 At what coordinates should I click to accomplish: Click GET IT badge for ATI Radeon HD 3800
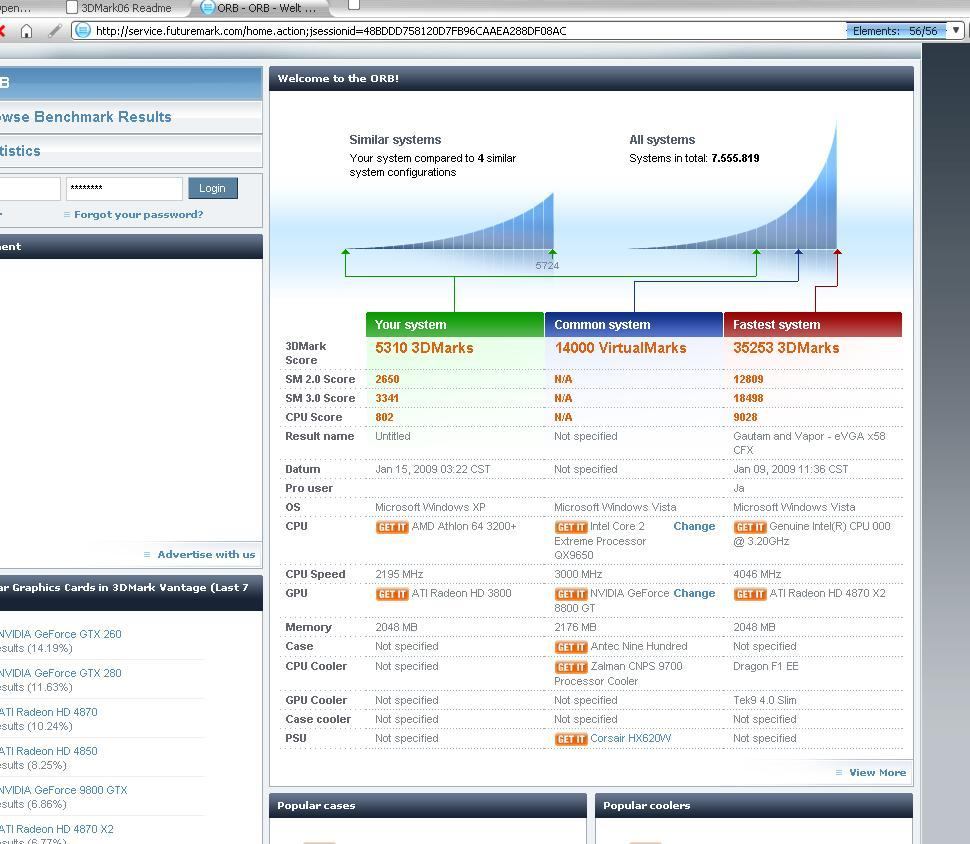(392, 594)
